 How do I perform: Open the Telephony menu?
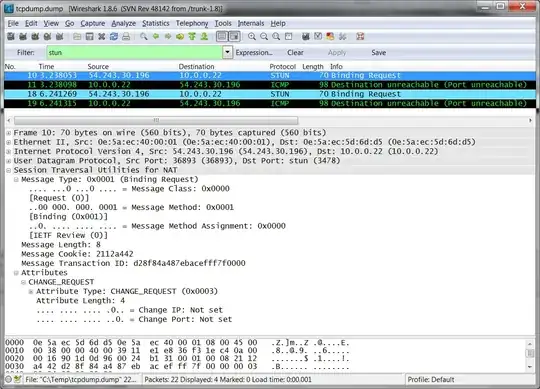click(192, 23)
